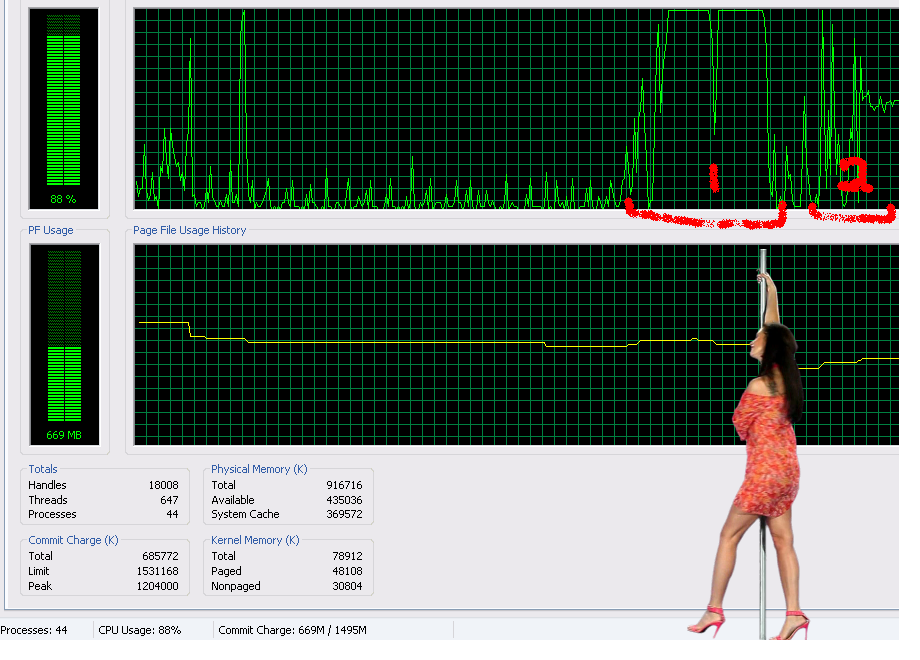This screenshot has width=920, height=660.
Task: Click the Threads count 647
Action: (x=169, y=500)
